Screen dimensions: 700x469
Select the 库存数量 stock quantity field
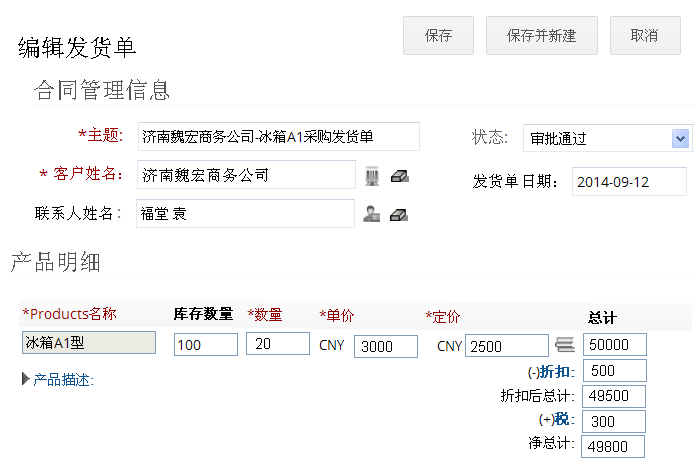[205, 344]
